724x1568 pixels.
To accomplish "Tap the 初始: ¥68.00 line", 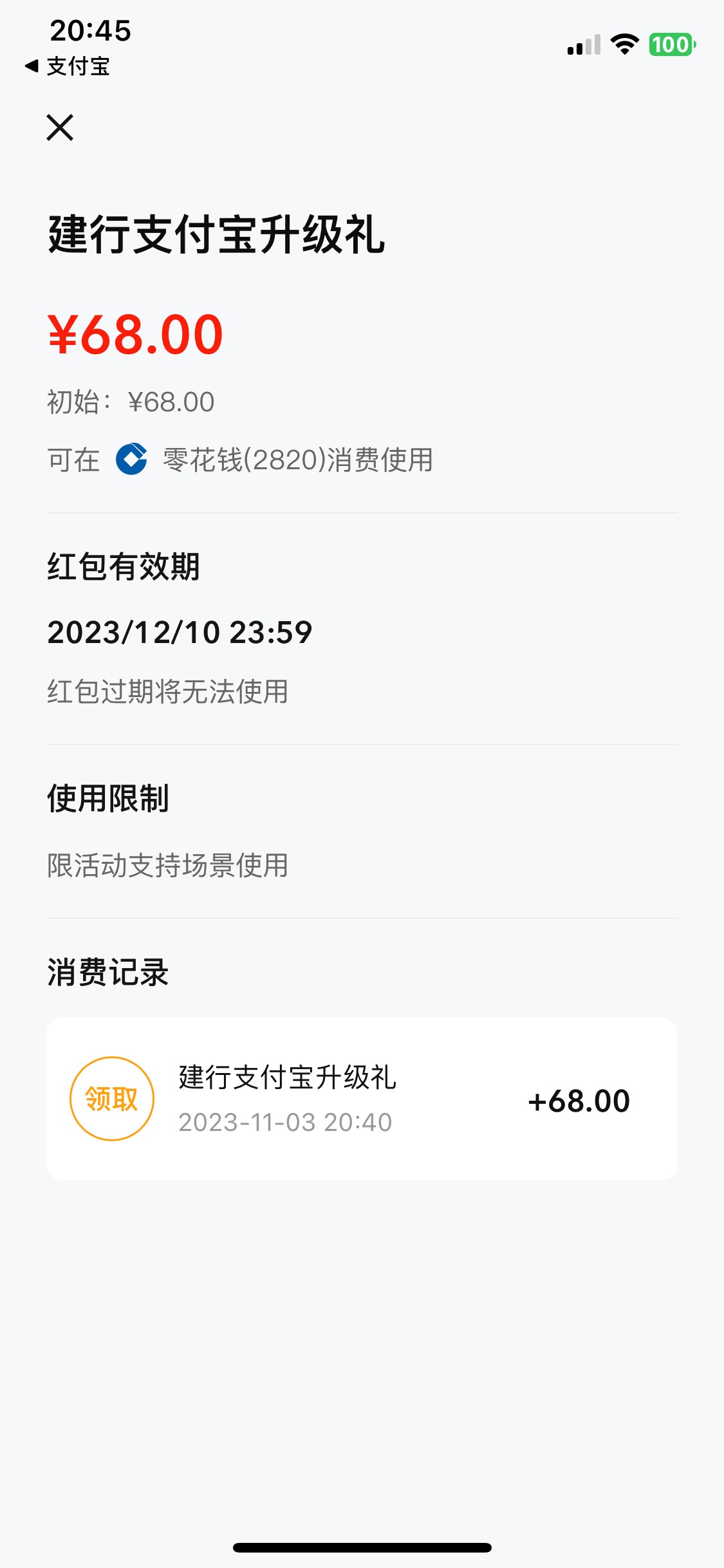I will 131,402.
